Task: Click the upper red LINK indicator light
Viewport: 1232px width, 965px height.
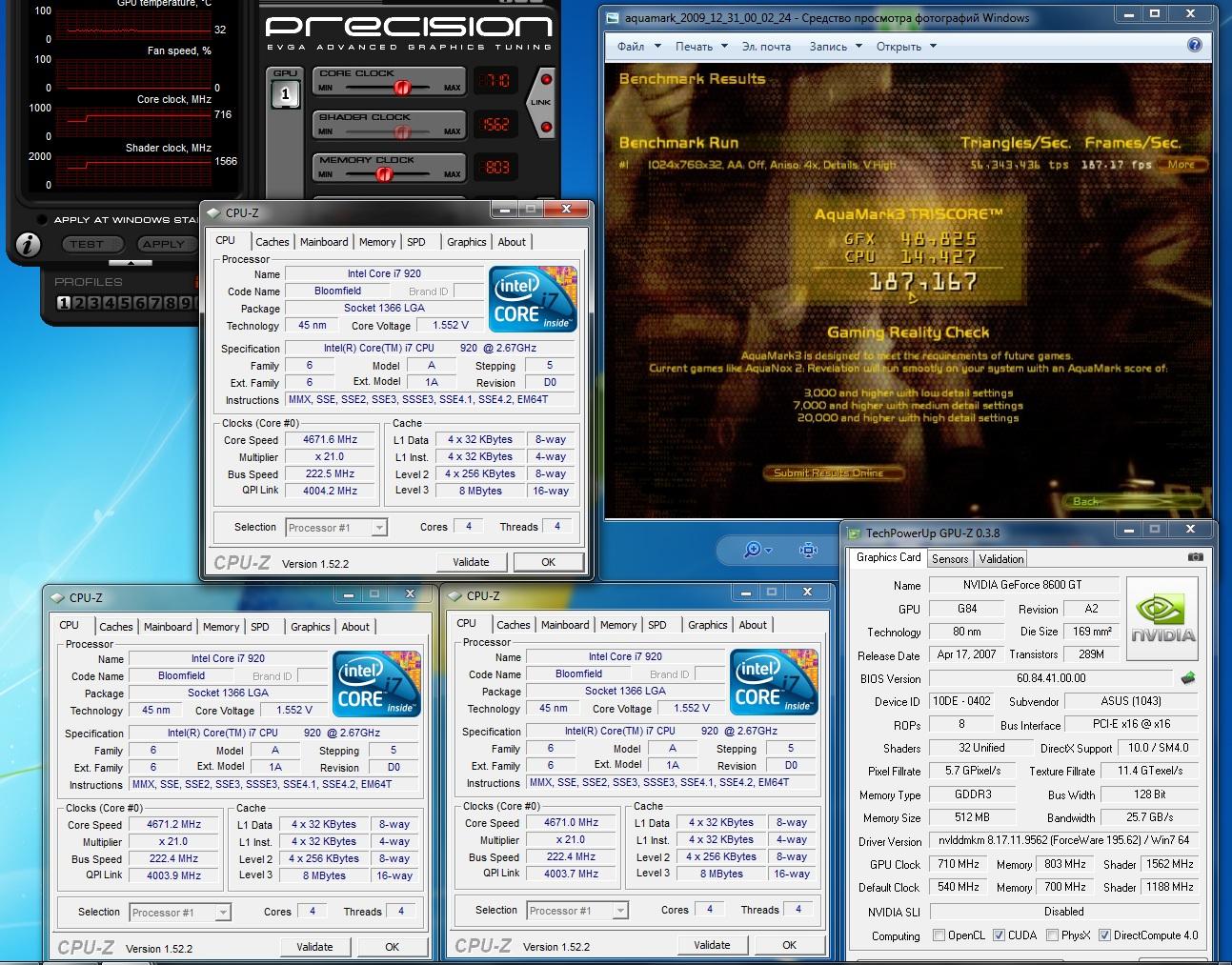Action: coord(546,80)
